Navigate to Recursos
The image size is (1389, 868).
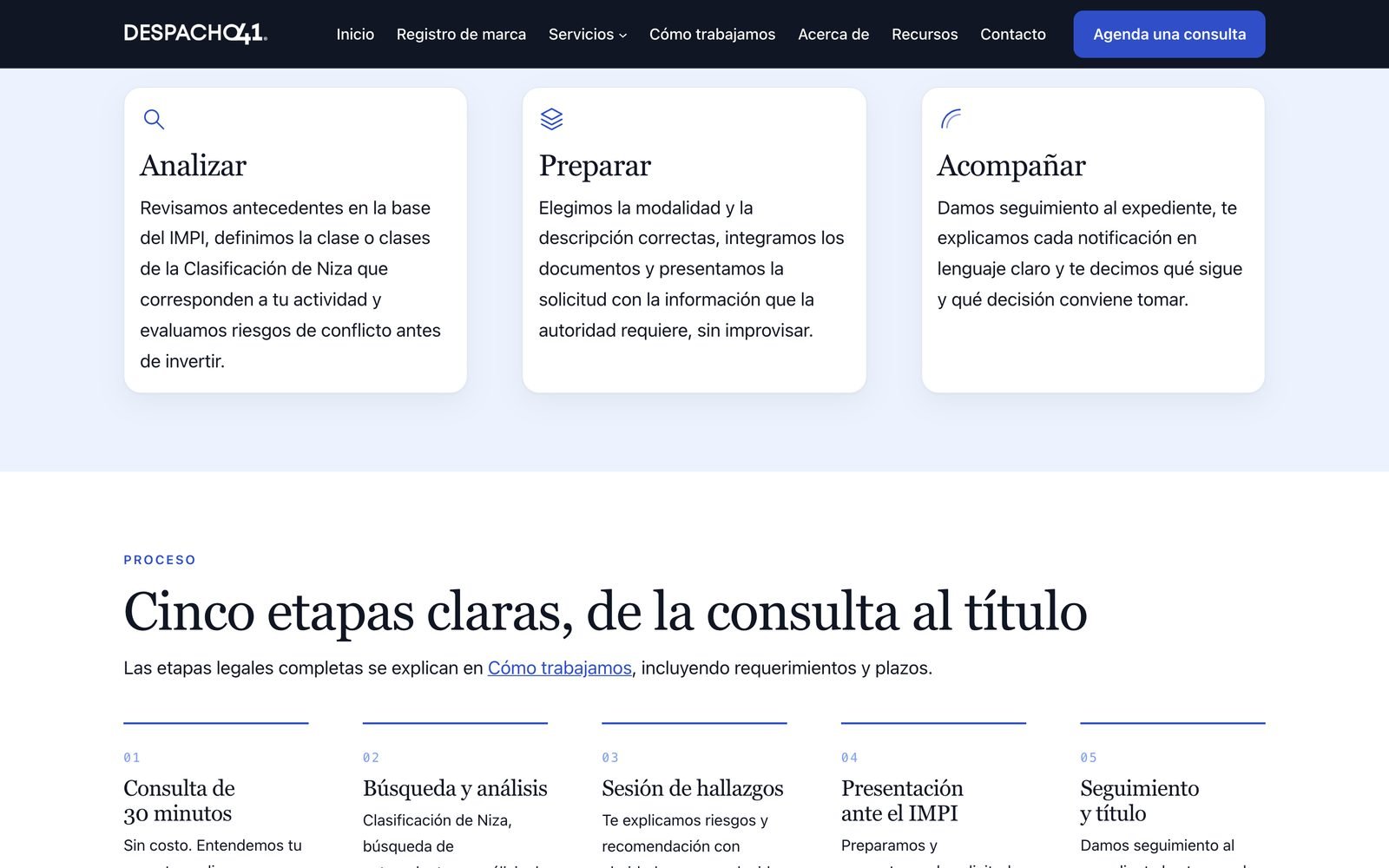point(925,34)
